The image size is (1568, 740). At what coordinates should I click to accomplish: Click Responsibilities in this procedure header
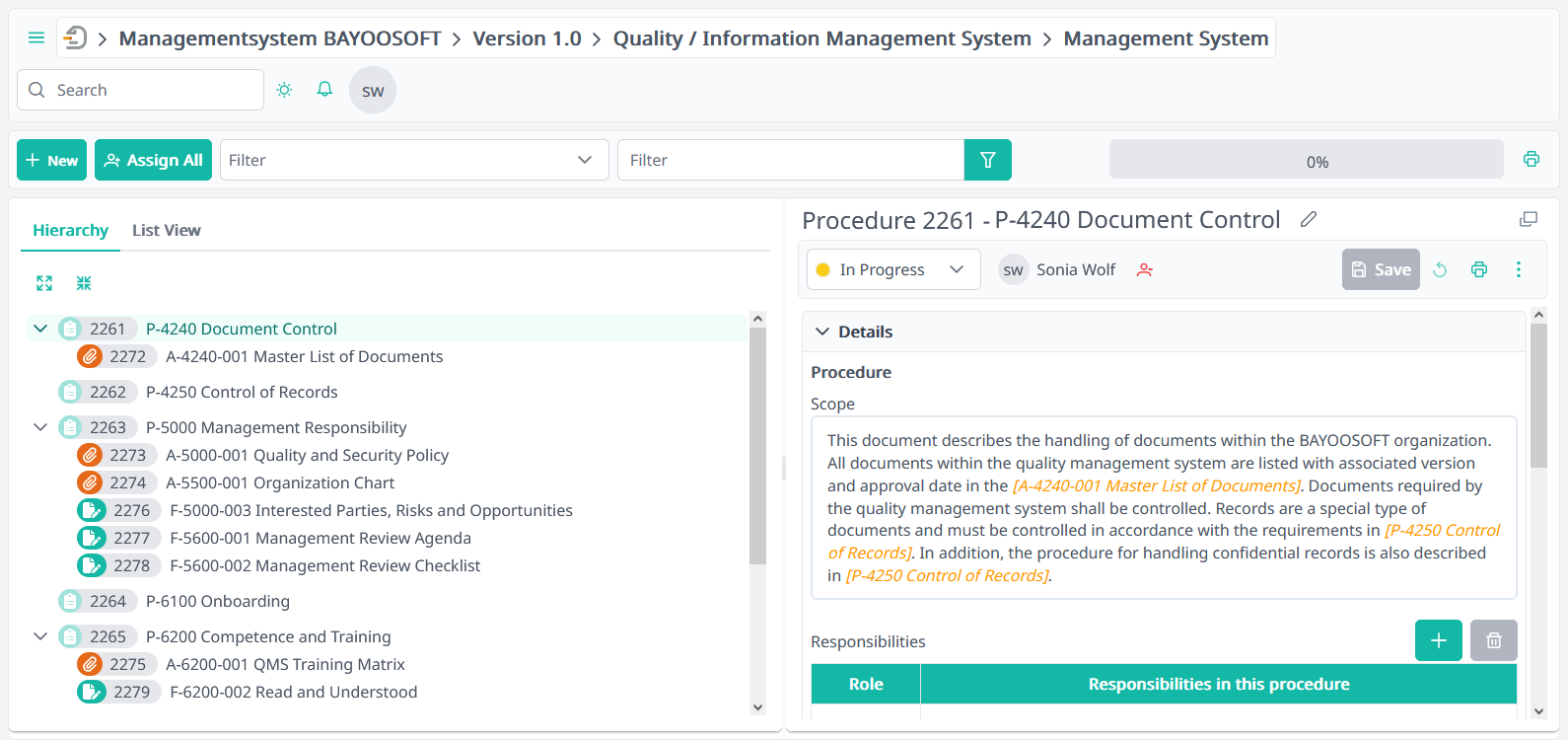(1219, 684)
